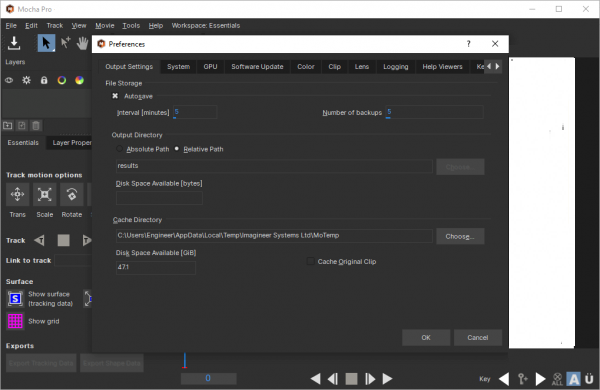Click the matte color wheel icon
This screenshot has width=600, height=390.
pyautogui.click(x=79, y=80)
